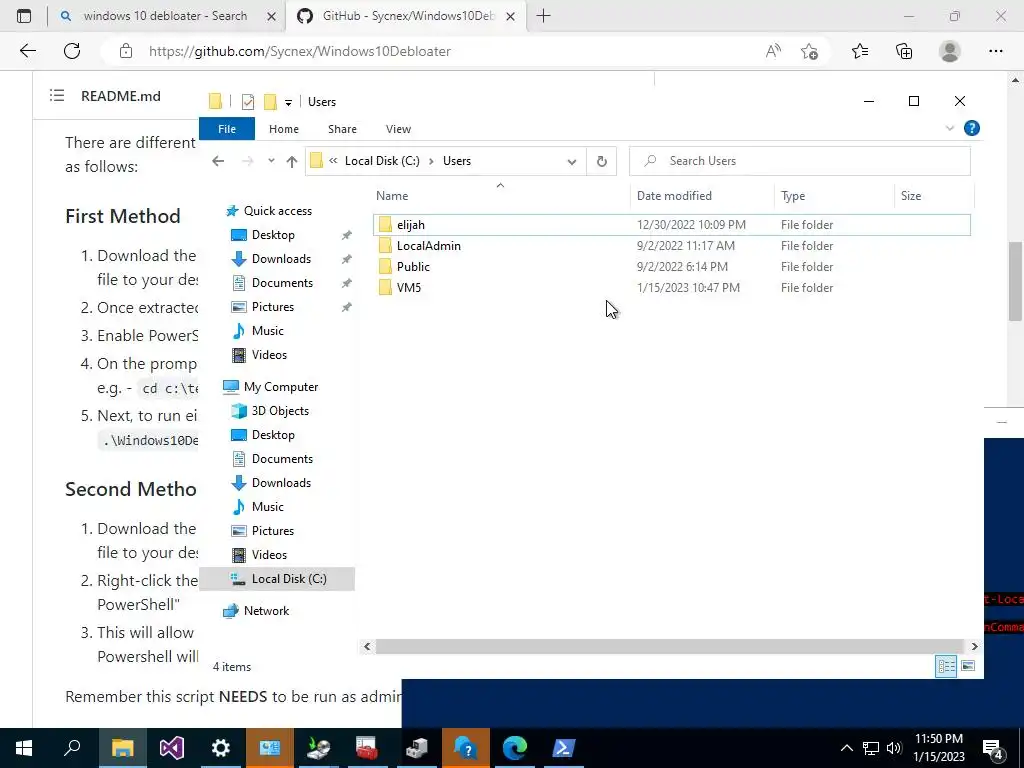Refresh the Users folder view
Viewport: 1024px width, 768px height.
[x=601, y=161]
